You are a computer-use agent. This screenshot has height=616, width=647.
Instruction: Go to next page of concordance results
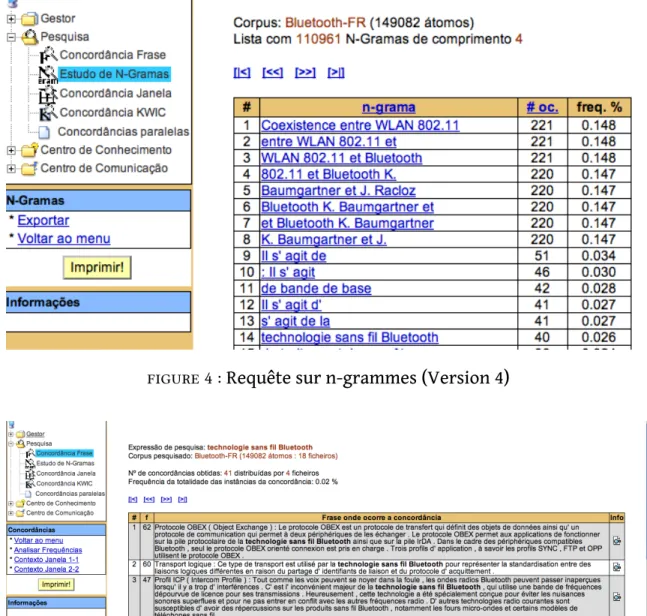click(x=166, y=500)
